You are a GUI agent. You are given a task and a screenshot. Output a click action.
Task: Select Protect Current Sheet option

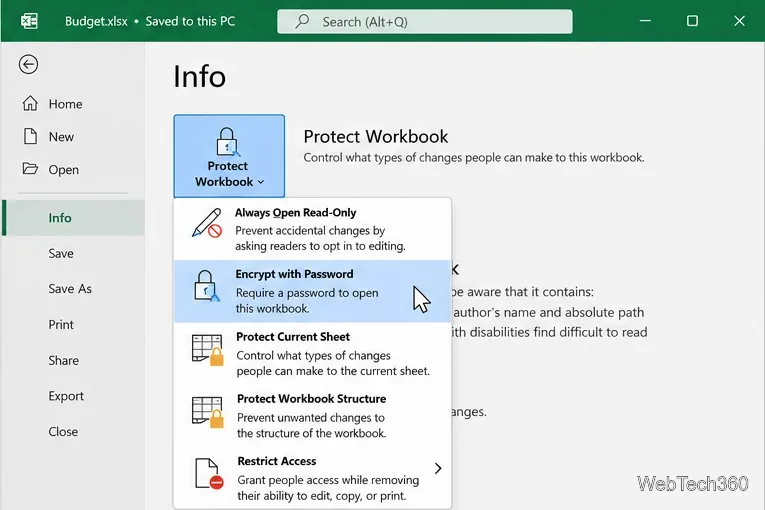312,353
